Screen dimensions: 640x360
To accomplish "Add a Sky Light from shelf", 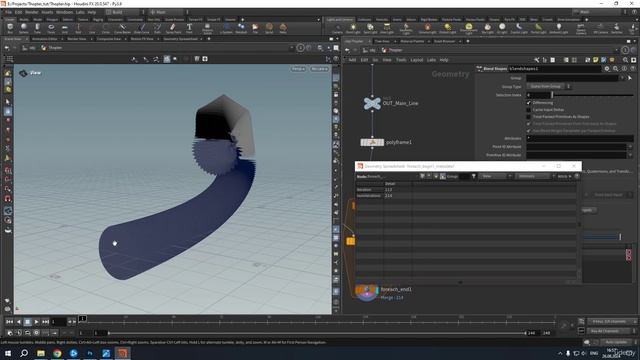I will click(x=487, y=29).
